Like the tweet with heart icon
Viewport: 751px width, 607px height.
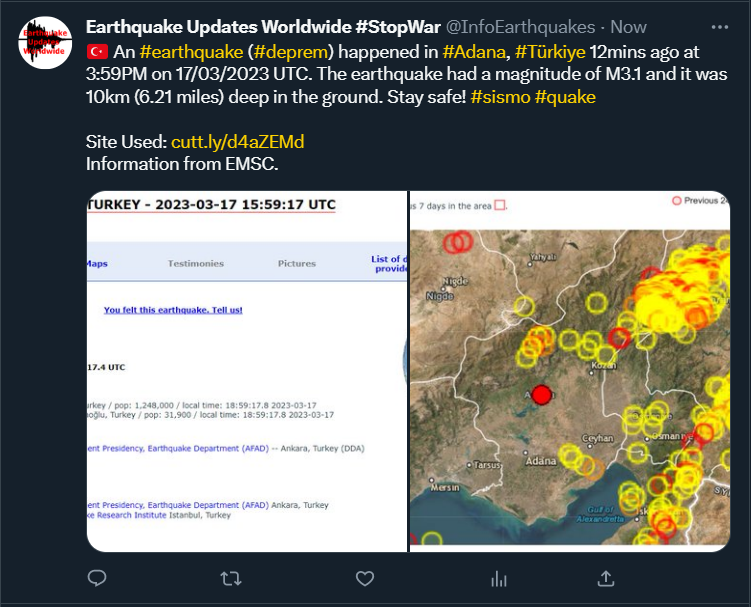coord(365,578)
